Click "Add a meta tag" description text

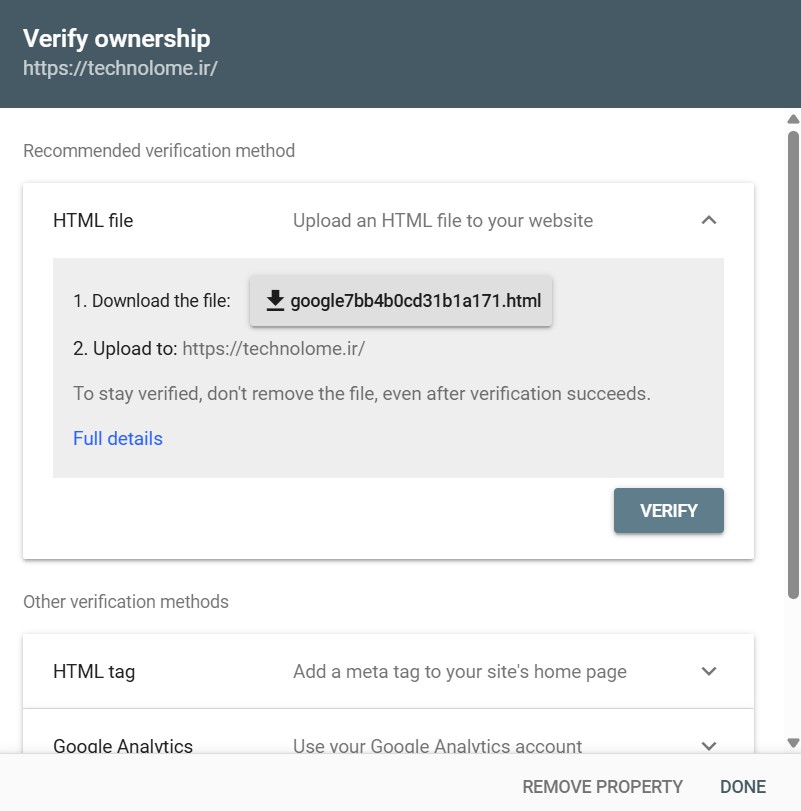pyautogui.click(x=460, y=672)
